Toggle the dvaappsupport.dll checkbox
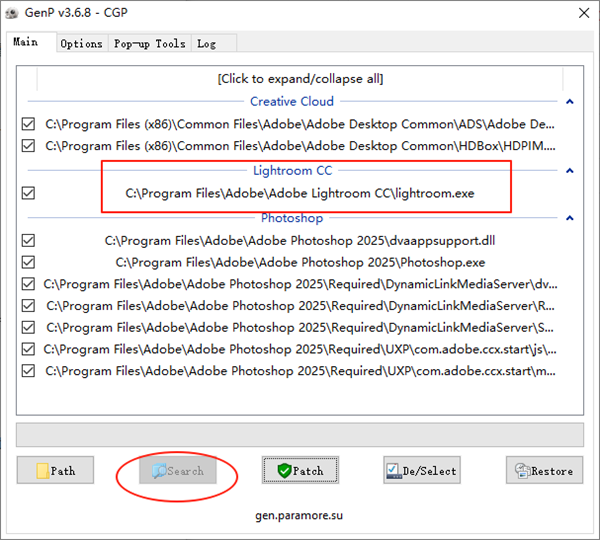600x540 pixels. click(28, 241)
